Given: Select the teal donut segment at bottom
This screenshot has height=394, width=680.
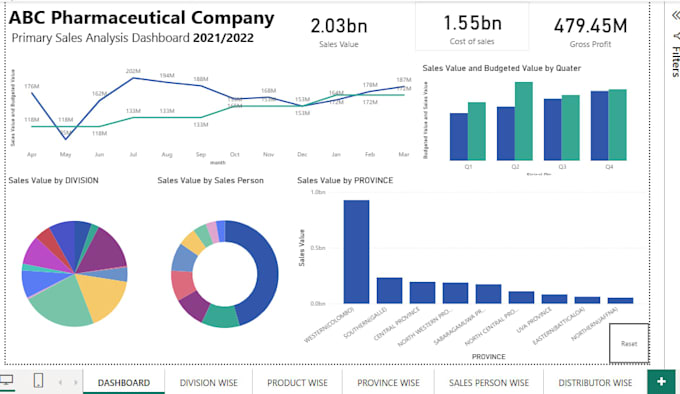Looking at the screenshot, I should [x=221, y=316].
